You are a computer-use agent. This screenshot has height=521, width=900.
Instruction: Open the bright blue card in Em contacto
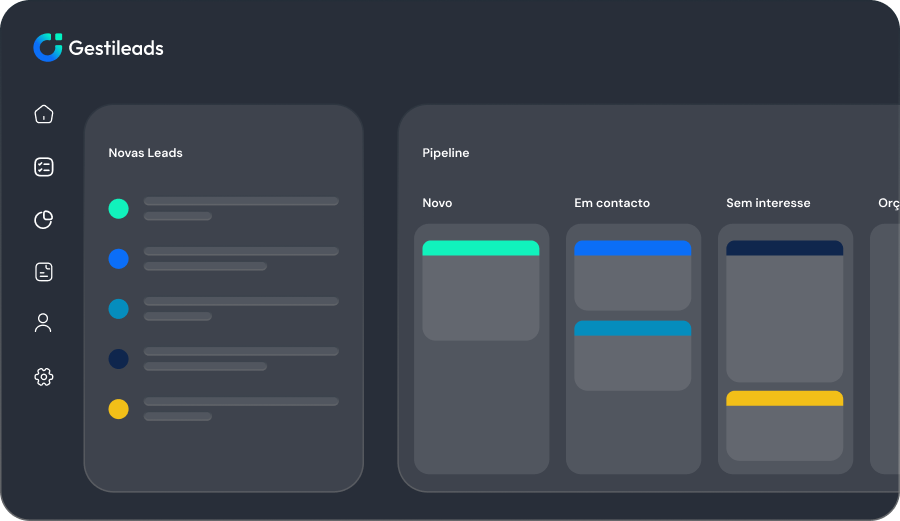click(633, 275)
